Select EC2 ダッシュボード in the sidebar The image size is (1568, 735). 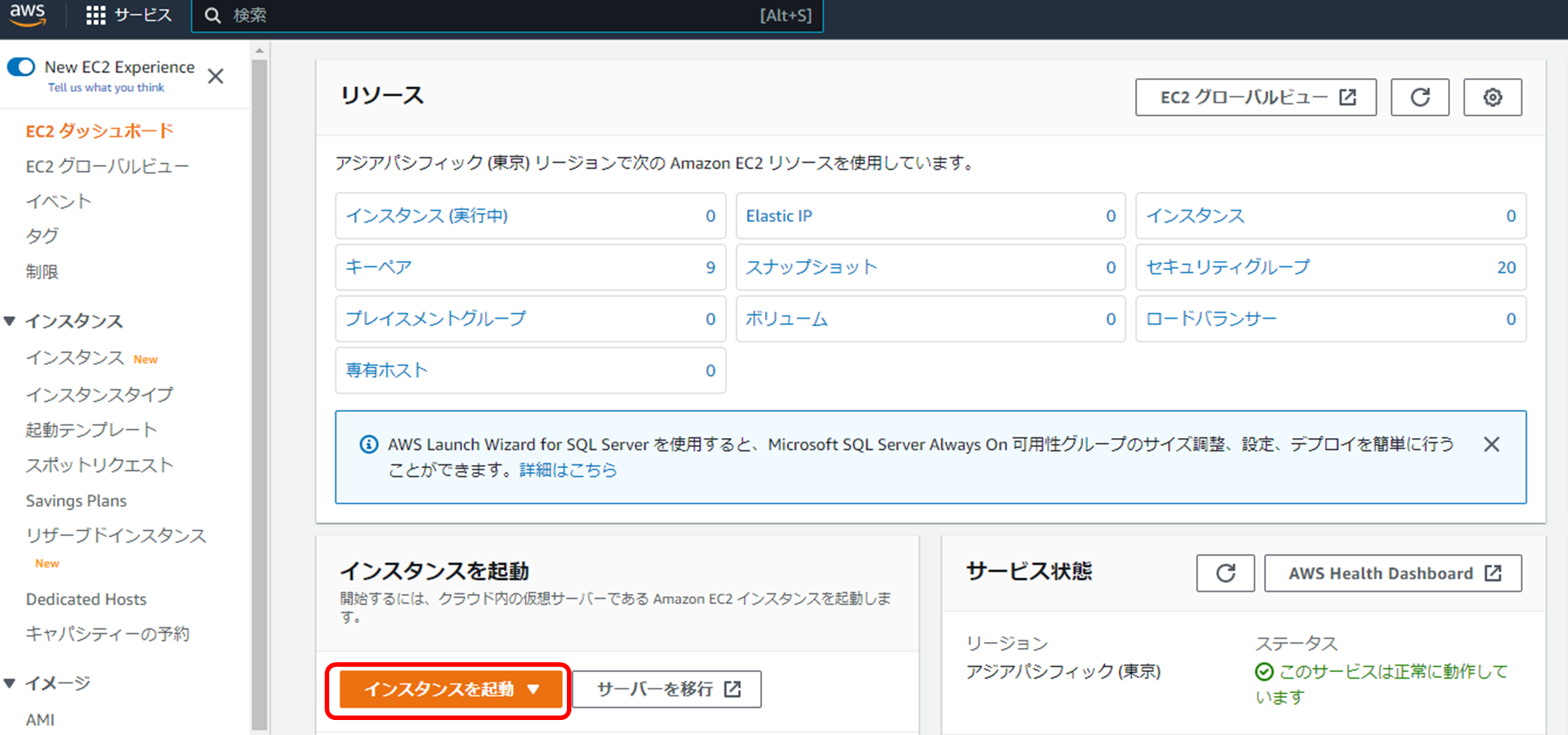pos(98,130)
